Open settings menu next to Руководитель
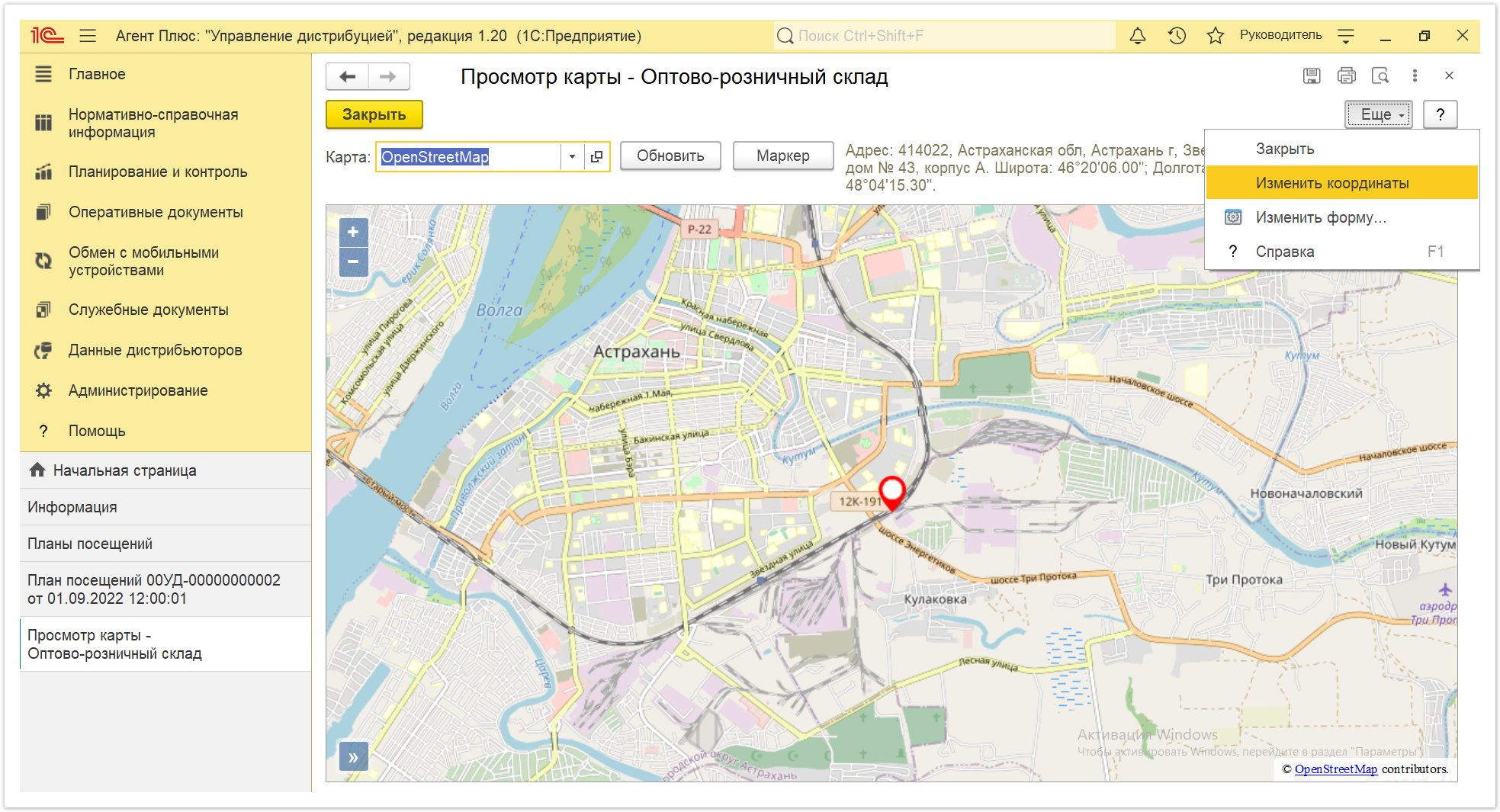 1346,36
